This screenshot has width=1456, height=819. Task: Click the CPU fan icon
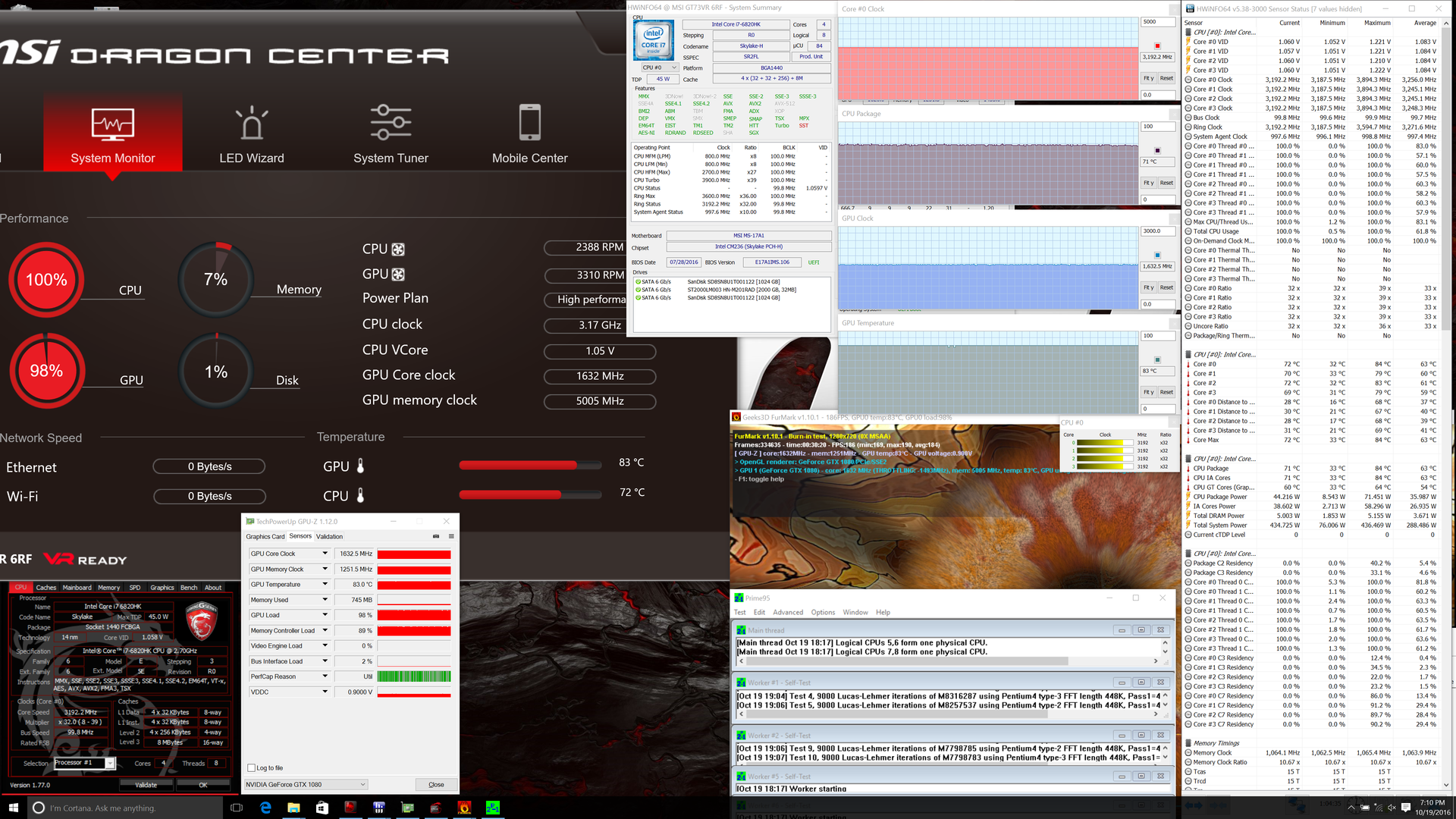[x=398, y=249]
